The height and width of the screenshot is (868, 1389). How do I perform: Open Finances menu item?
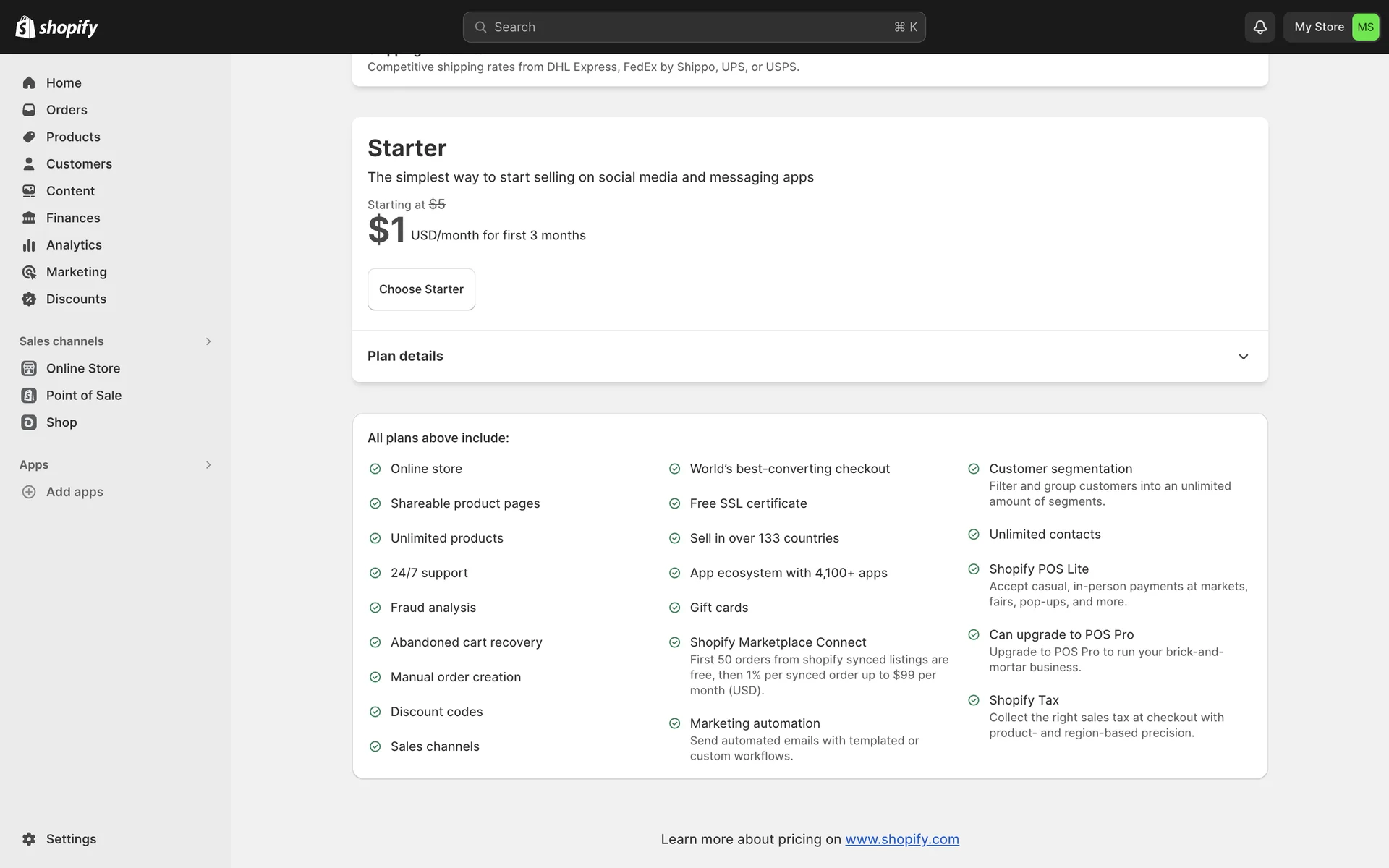pos(73,218)
